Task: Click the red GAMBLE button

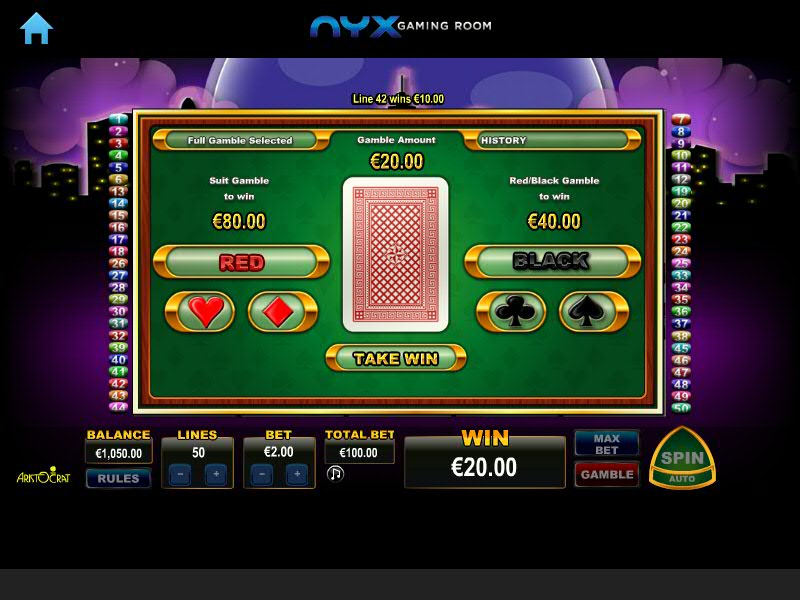Action: 607,474
